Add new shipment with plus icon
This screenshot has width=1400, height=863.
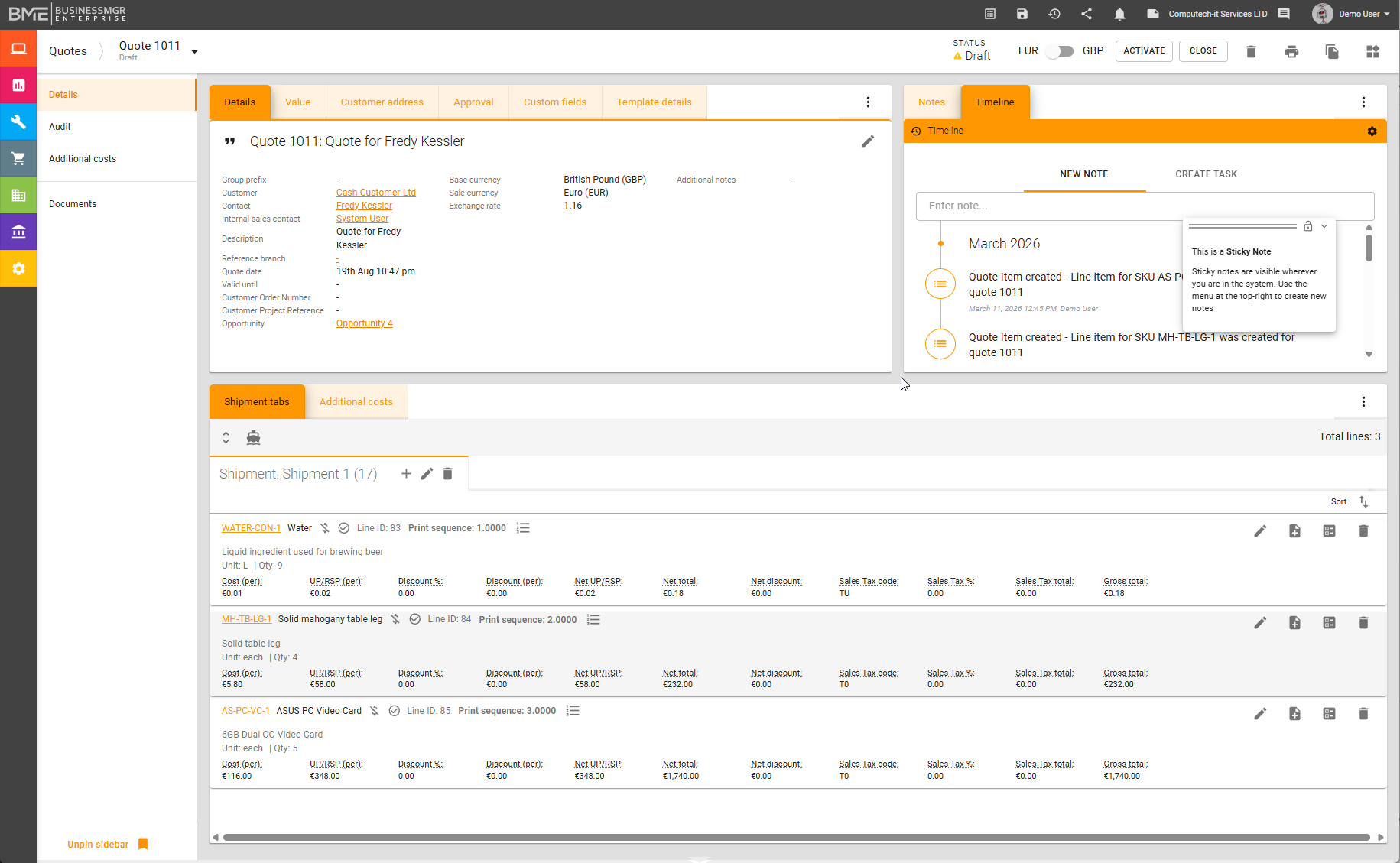[x=406, y=474]
